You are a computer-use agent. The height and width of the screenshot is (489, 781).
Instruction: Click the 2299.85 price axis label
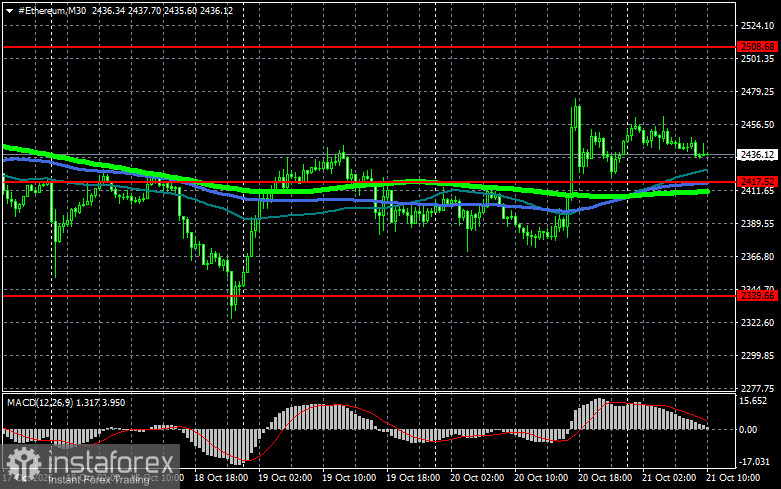click(x=758, y=356)
